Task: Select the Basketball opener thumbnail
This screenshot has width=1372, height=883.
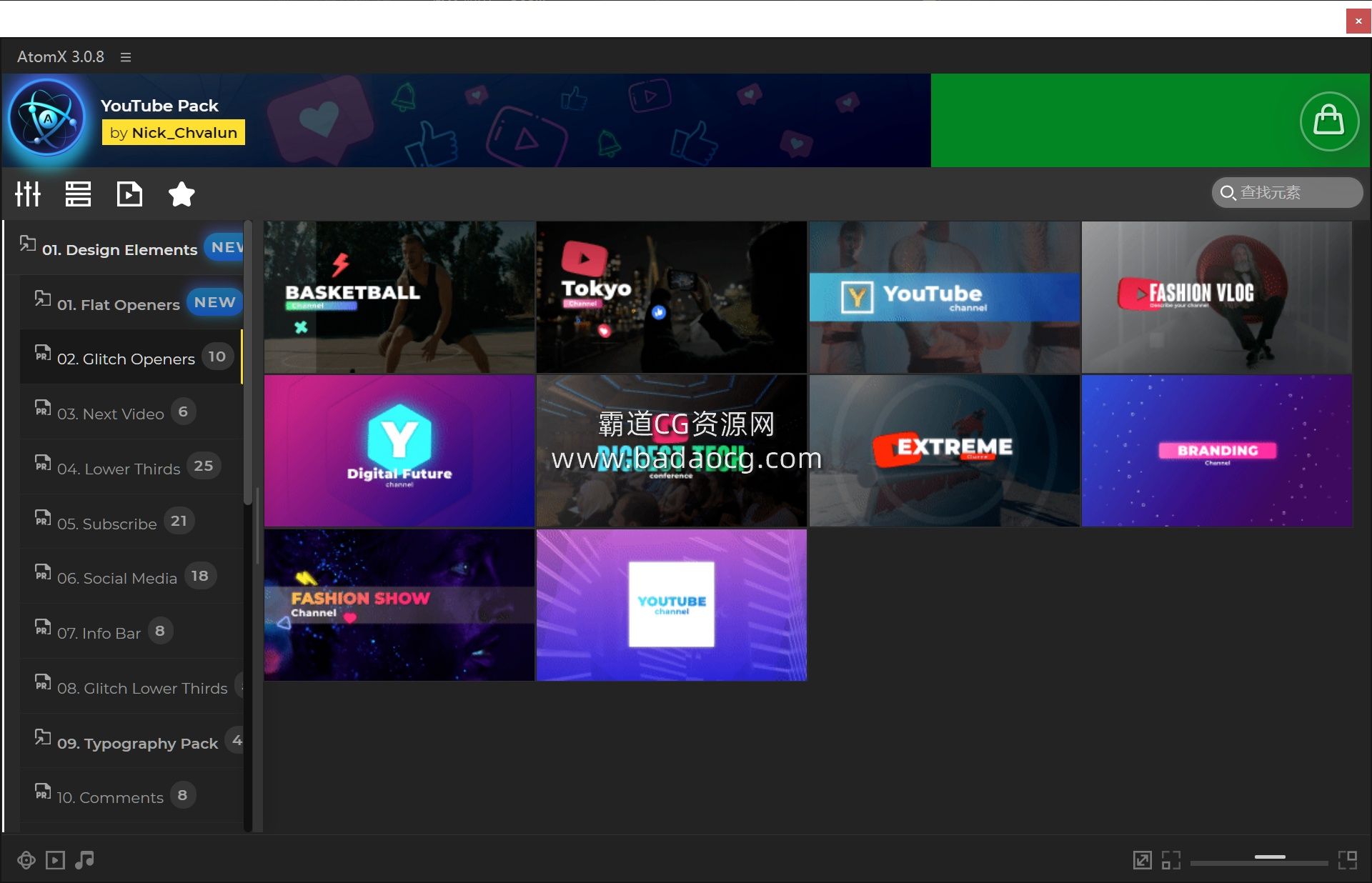Action: [x=399, y=297]
